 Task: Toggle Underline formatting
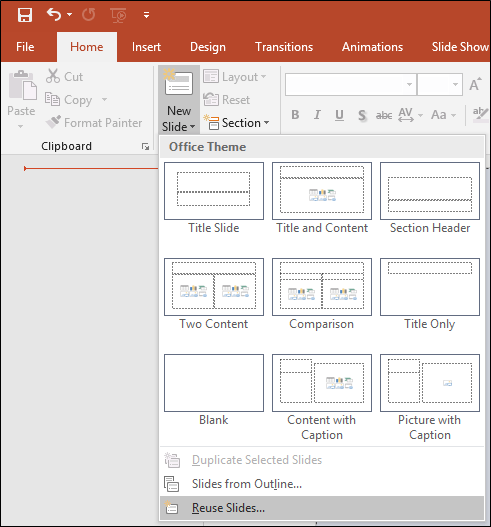[x=339, y=115]
